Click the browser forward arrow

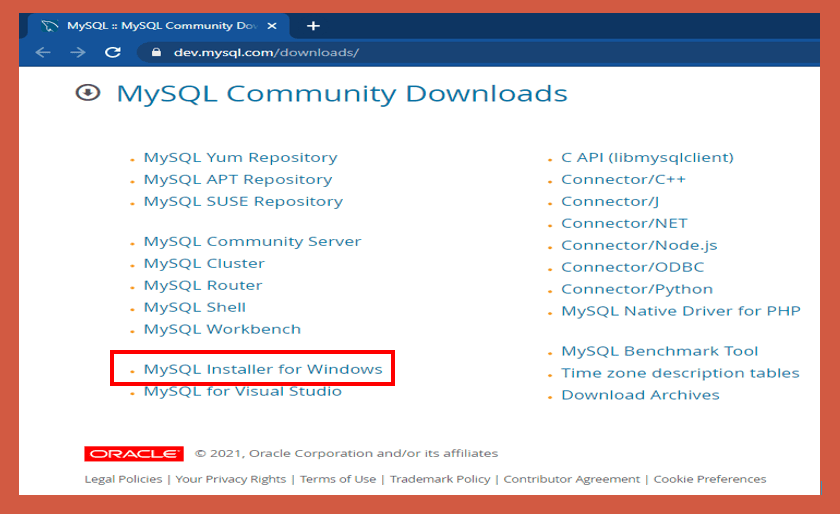click(78, 52)
